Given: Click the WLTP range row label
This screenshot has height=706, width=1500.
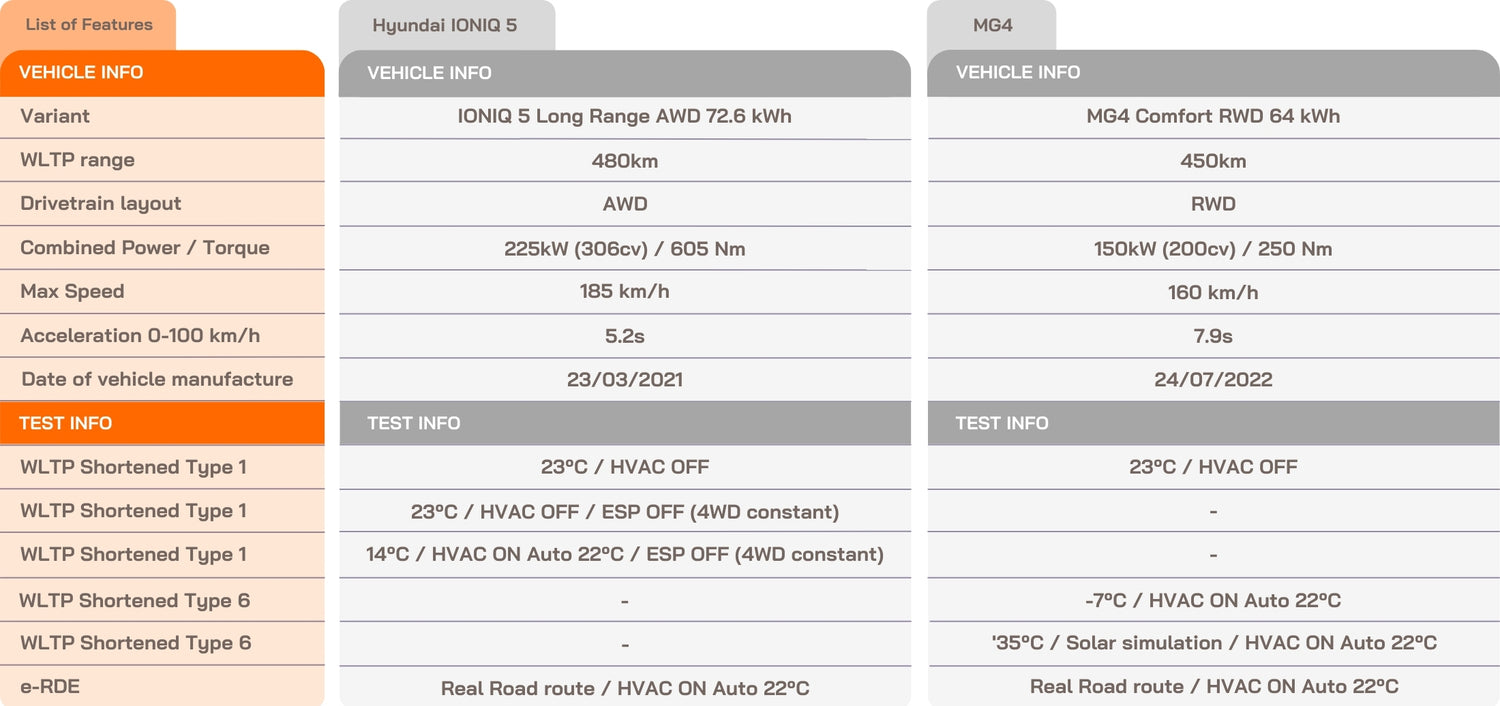Looking at the screenshot, I should tap(77, 160).
